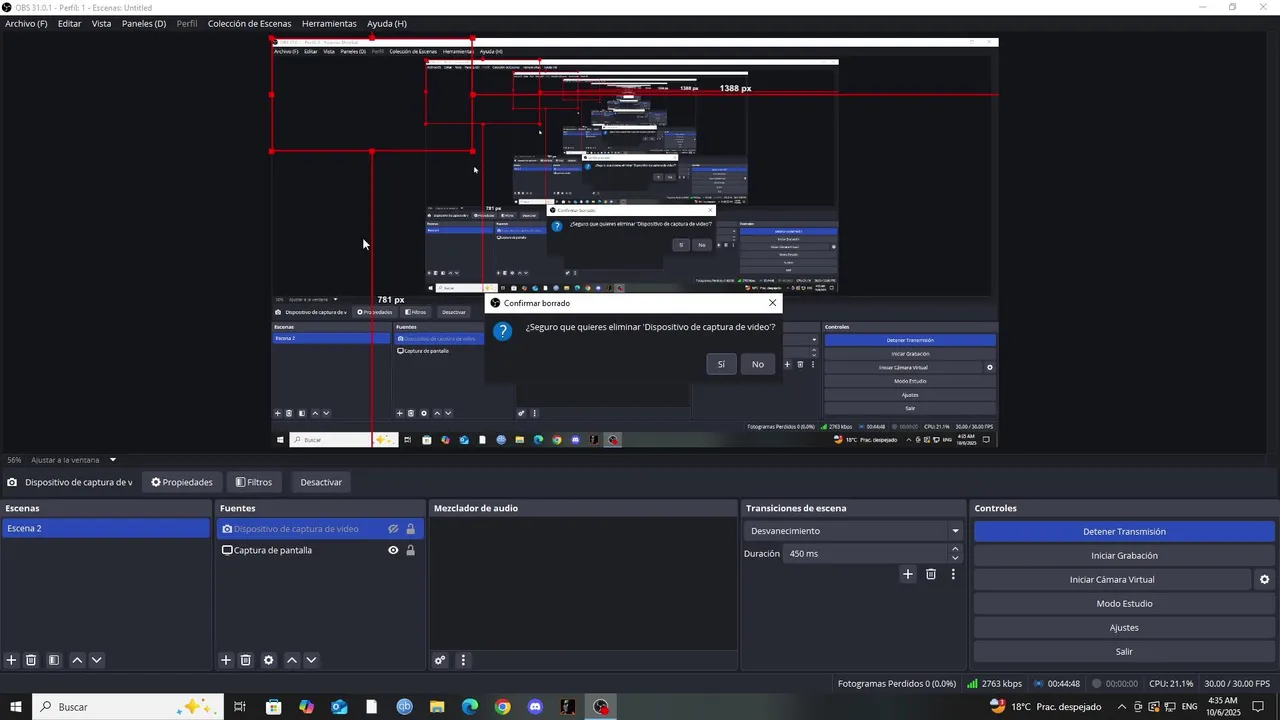Click Desactivar button in source toolbar
The width and height of the screenshot is (1280, 720).
point(321,482)
